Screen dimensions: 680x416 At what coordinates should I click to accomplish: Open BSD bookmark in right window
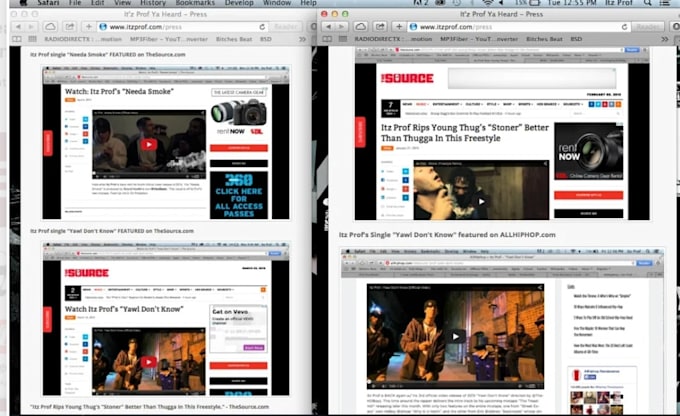(x=576, y=39)
